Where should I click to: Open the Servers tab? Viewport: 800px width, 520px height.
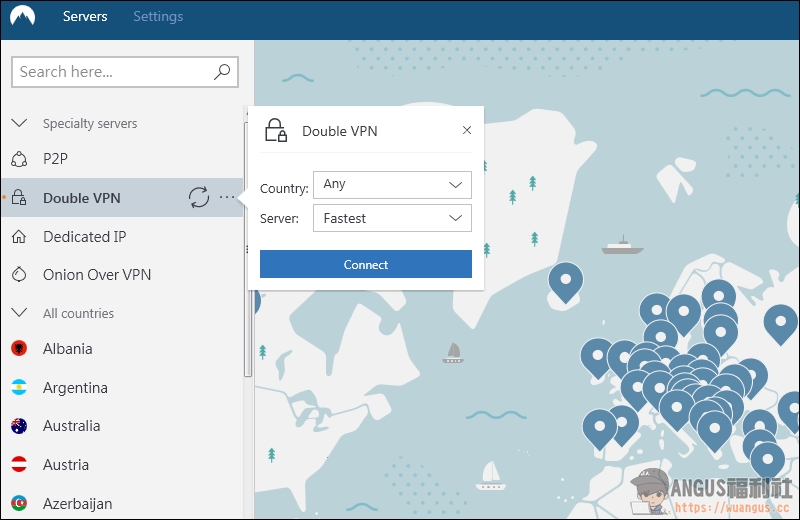(x=85, y=16)
